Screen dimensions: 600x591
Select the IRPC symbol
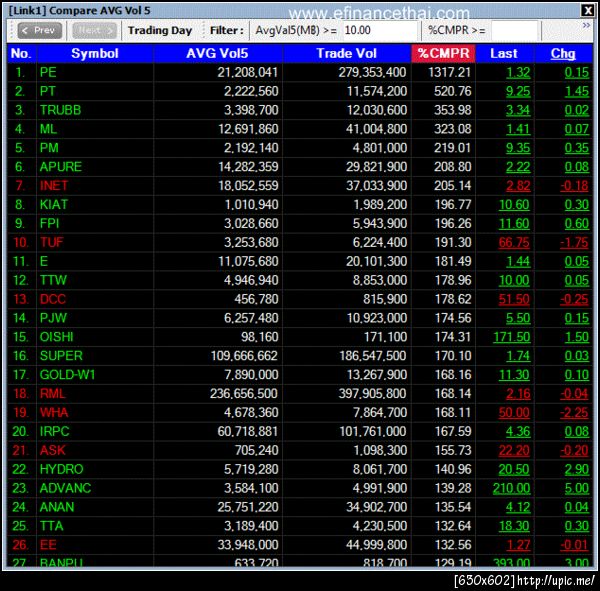point(55,431)
